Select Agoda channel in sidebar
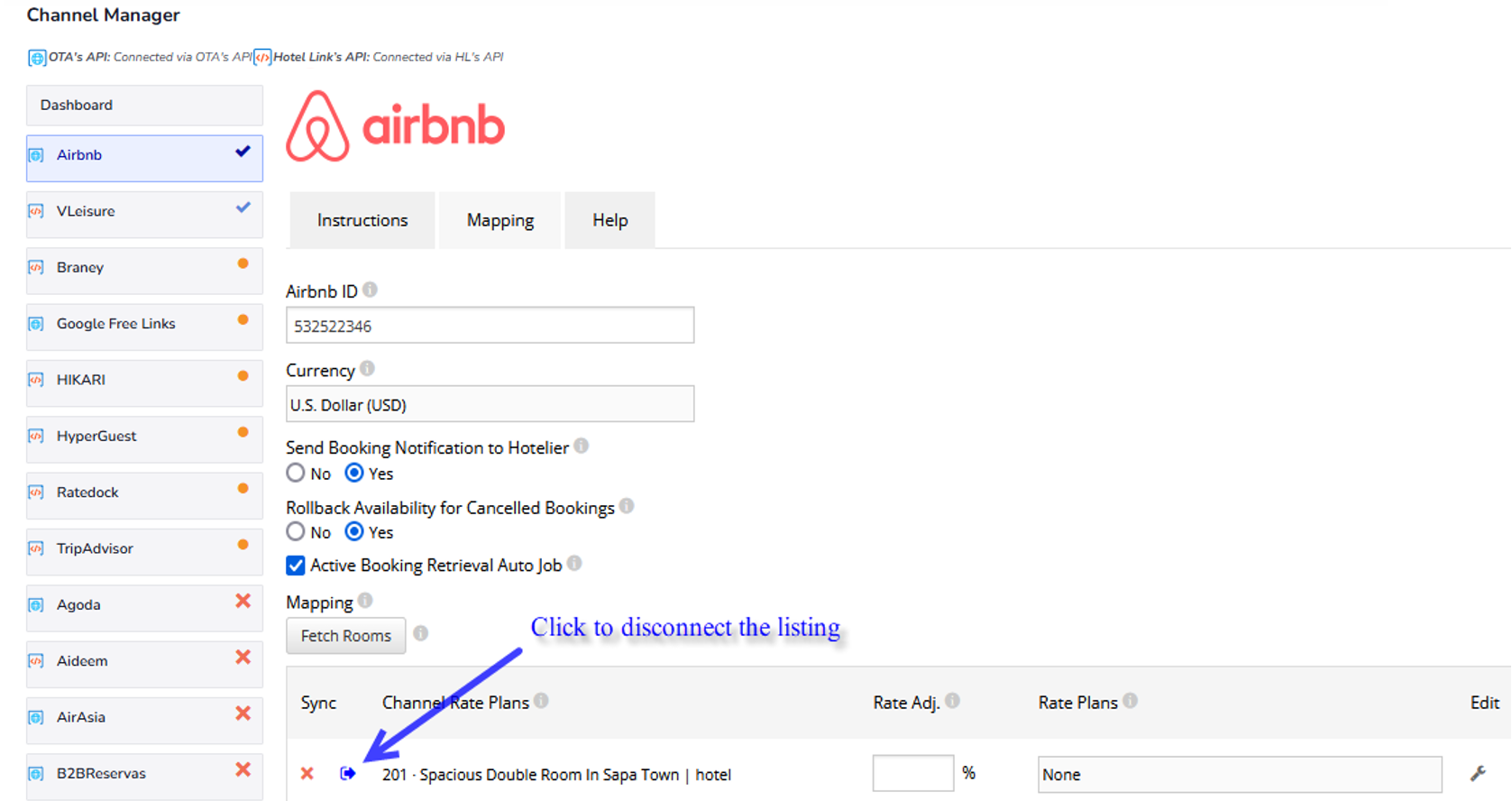 [144, 607]
